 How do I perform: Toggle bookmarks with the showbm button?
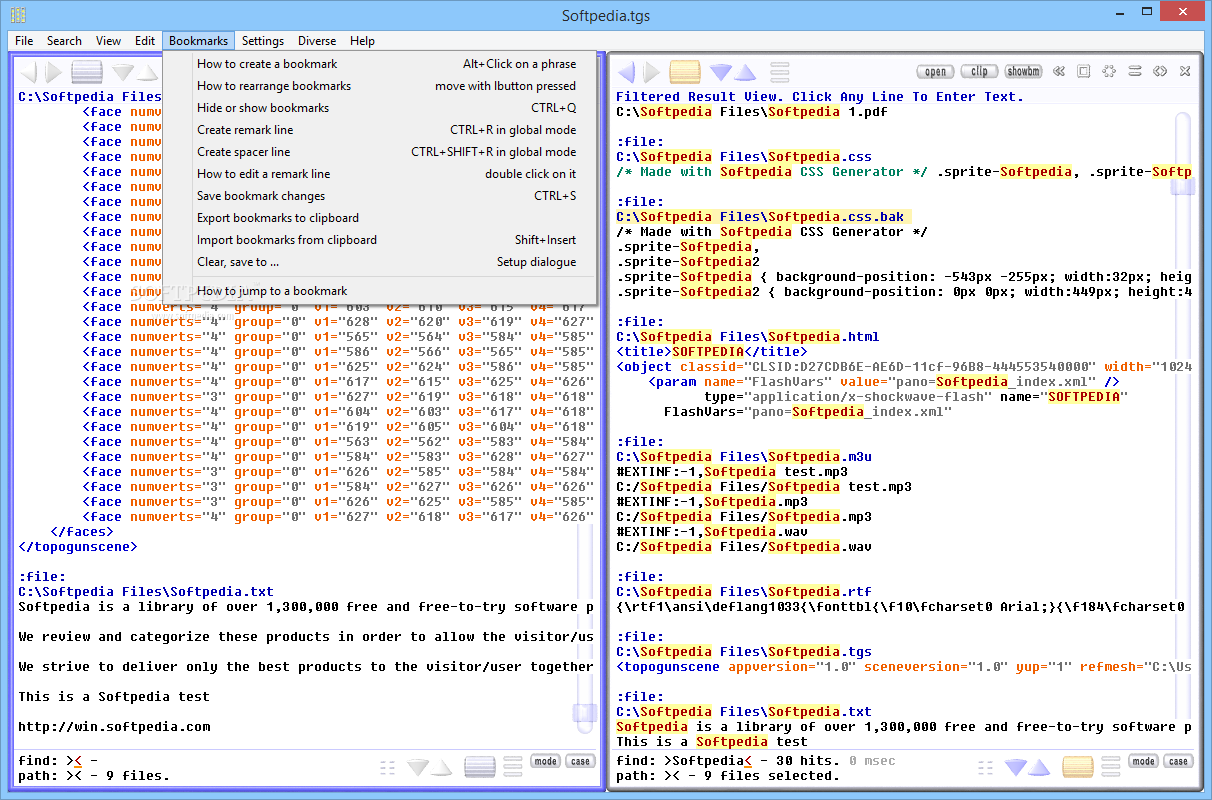pos(1023,71)
